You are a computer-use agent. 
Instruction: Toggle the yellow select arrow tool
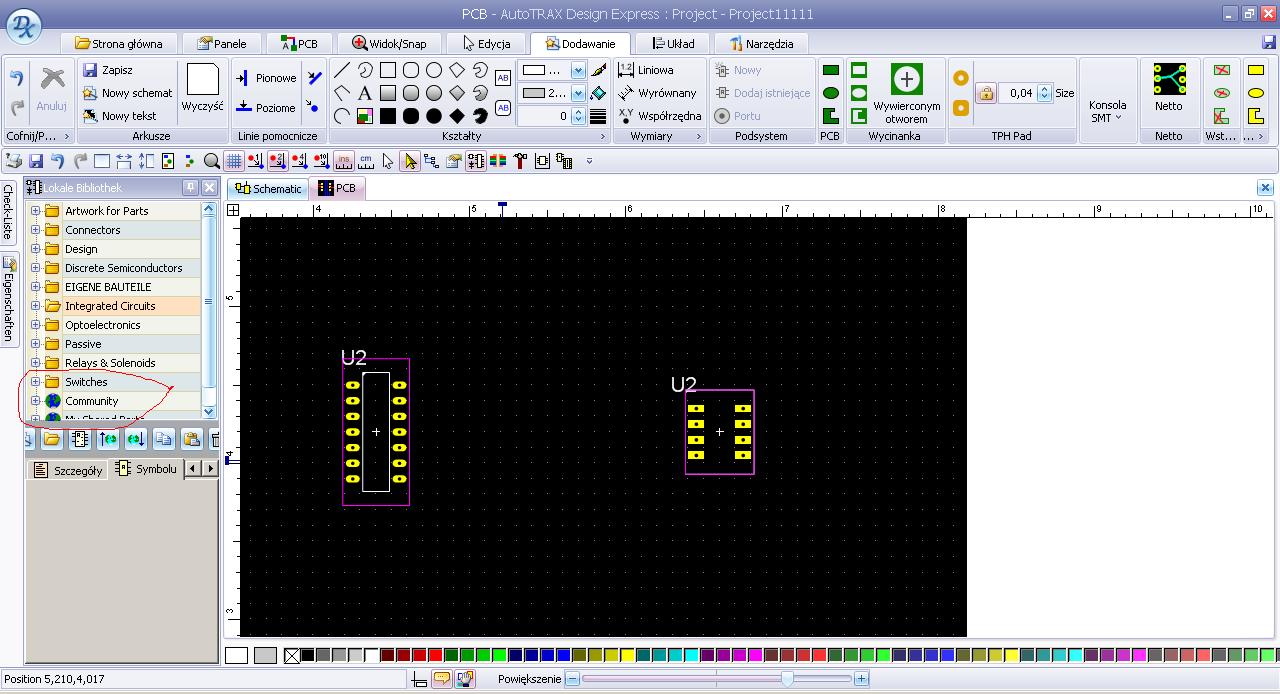tap(410, 161)
